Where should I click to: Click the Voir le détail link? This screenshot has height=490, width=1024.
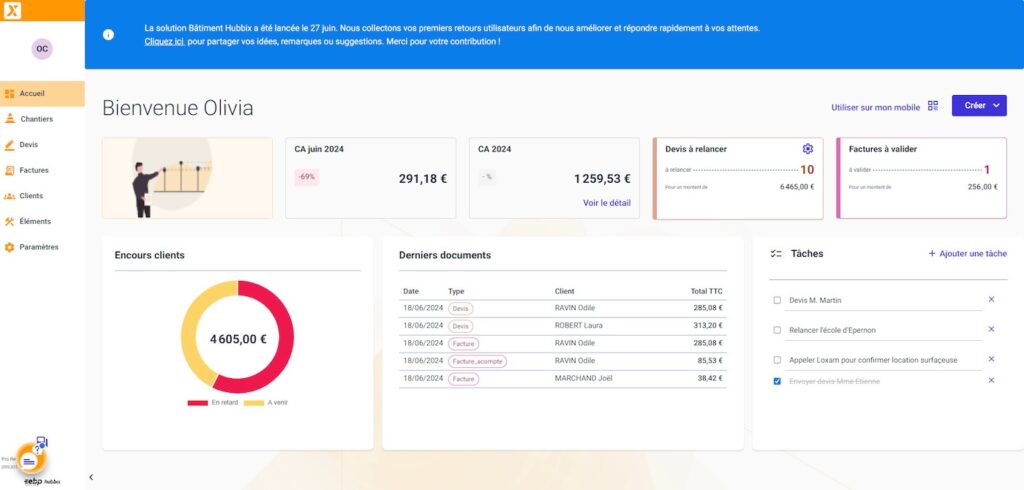point(606,203)
